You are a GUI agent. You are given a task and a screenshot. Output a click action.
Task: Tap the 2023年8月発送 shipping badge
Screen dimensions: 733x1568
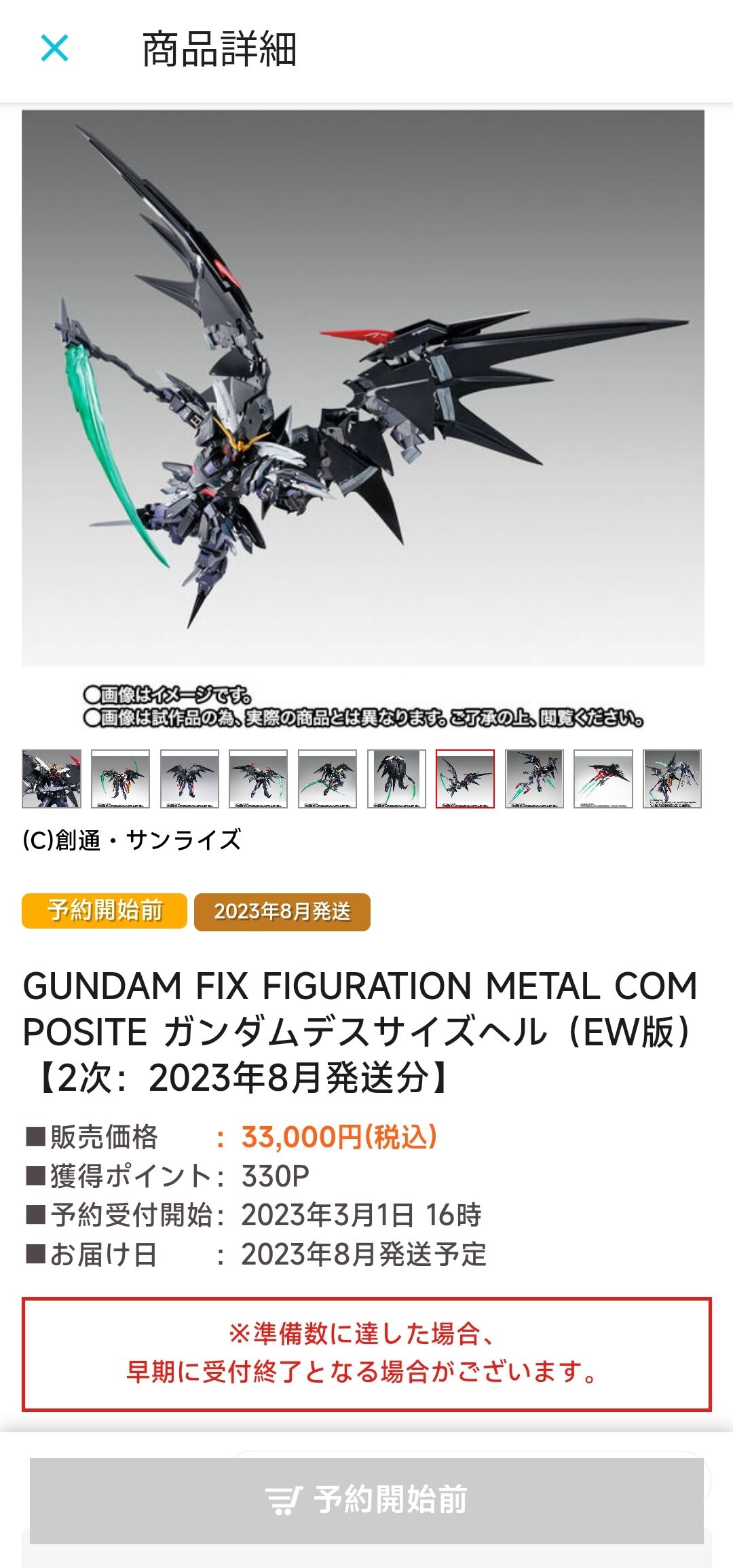click(x=282, y=912)
